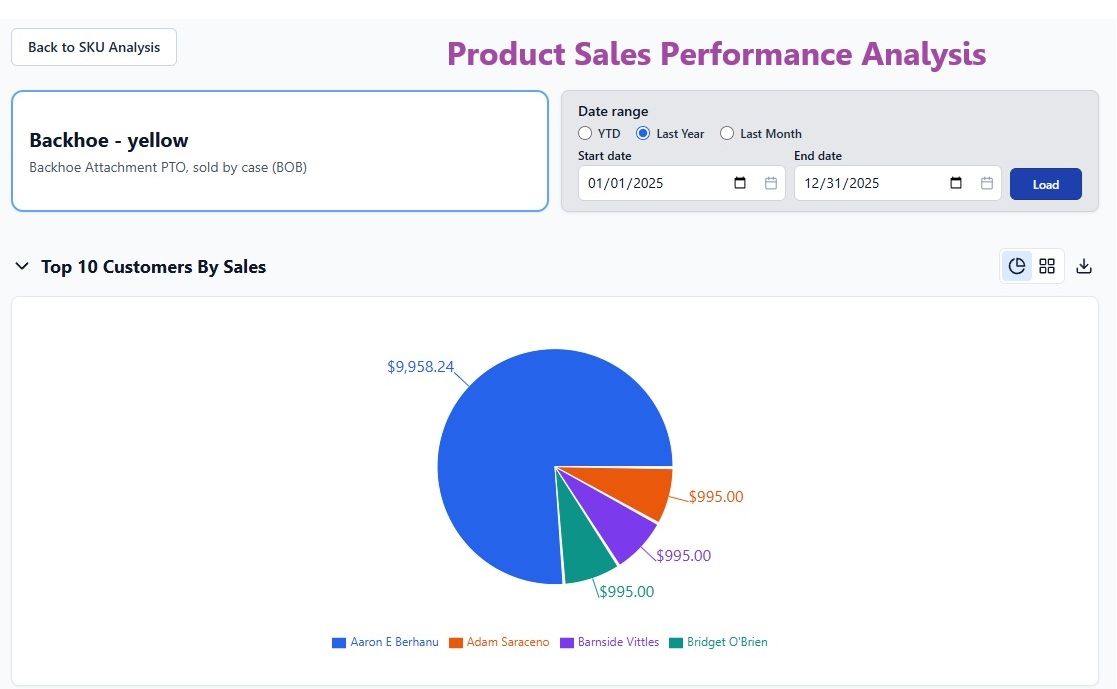
Task: Toggle Adam Saraceno orange legend swatch
Action: pyautogui.click(x=456, y=643)
